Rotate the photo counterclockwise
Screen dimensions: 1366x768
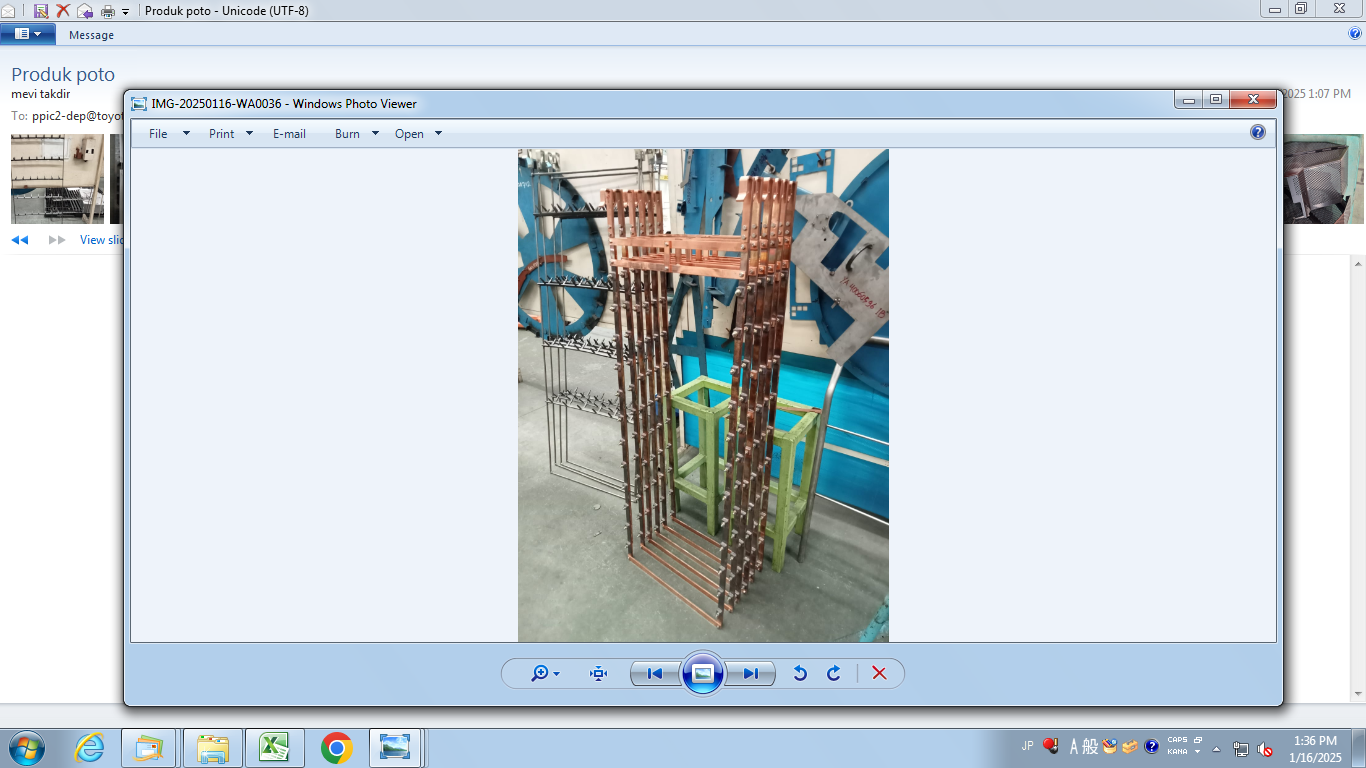(800, 674)
